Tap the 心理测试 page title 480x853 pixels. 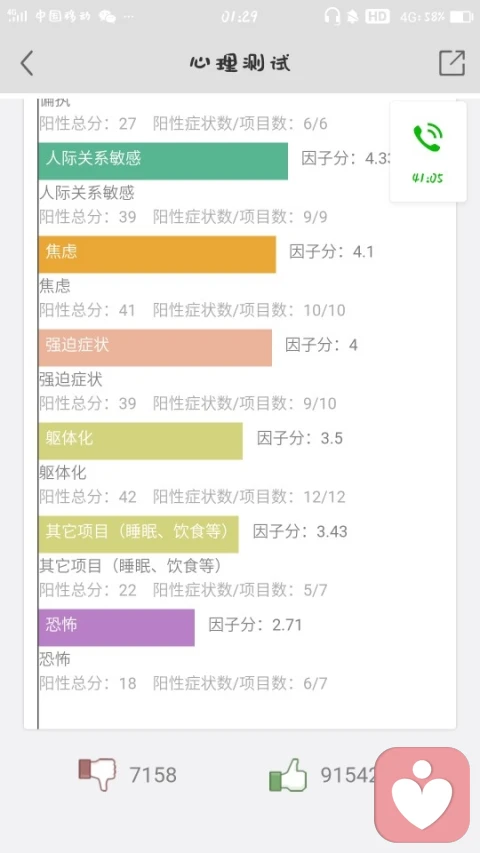click(x=240, y=63)
